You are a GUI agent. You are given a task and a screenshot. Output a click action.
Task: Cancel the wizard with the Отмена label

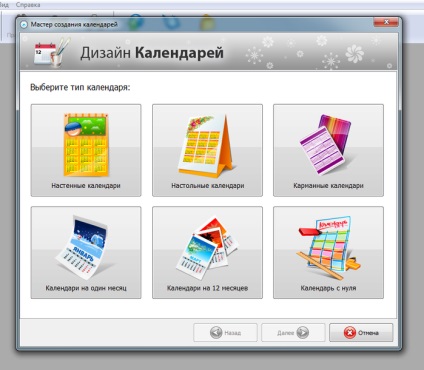368,333
